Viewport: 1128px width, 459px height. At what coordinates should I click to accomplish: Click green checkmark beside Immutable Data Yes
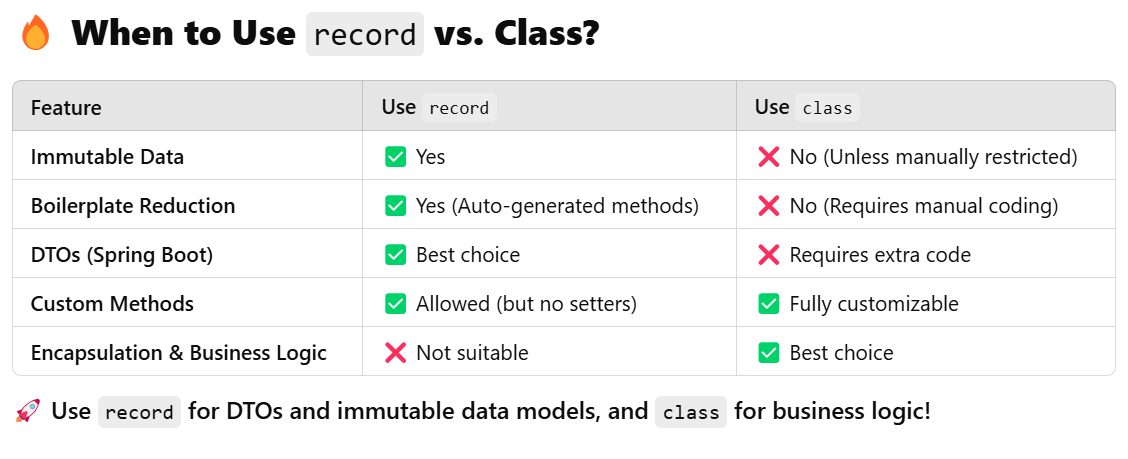click(395, 157)
